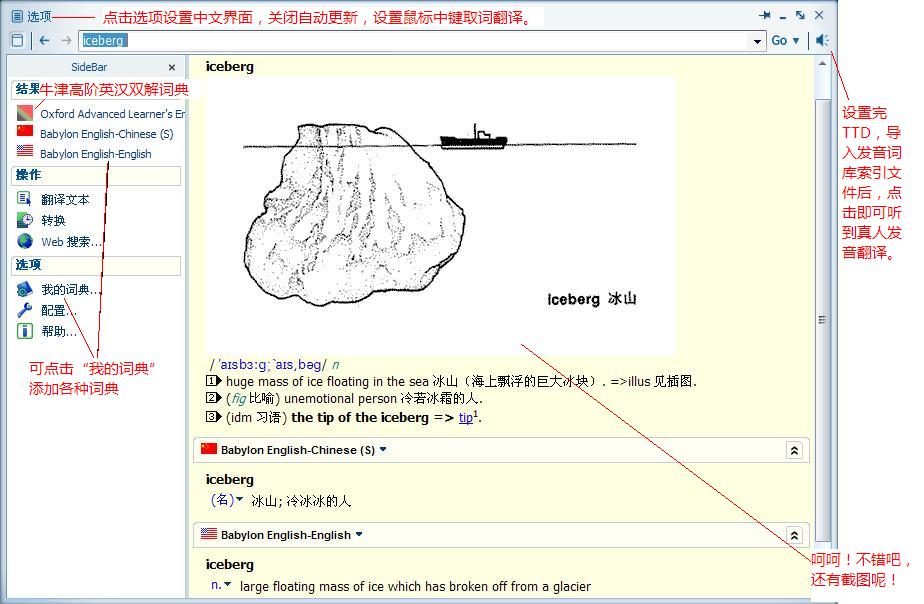Screen dimensions: 924x604
Task: Expand the n. part-of-speech dropdown
Action: tap(227, 585)
